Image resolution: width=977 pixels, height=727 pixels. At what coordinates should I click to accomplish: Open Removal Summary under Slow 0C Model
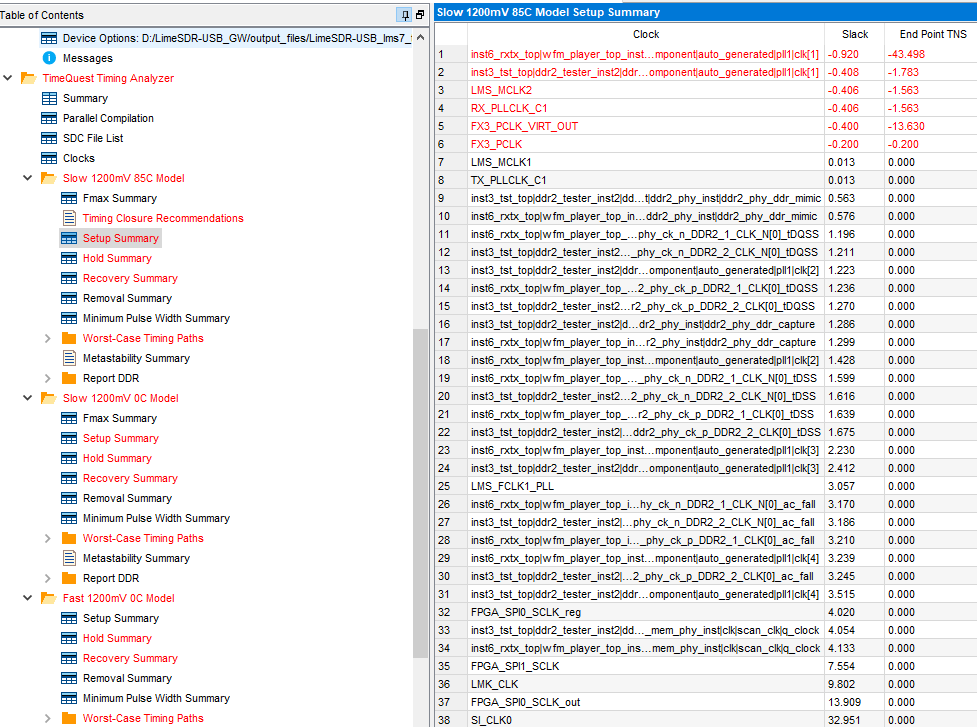tap(127, 498)
